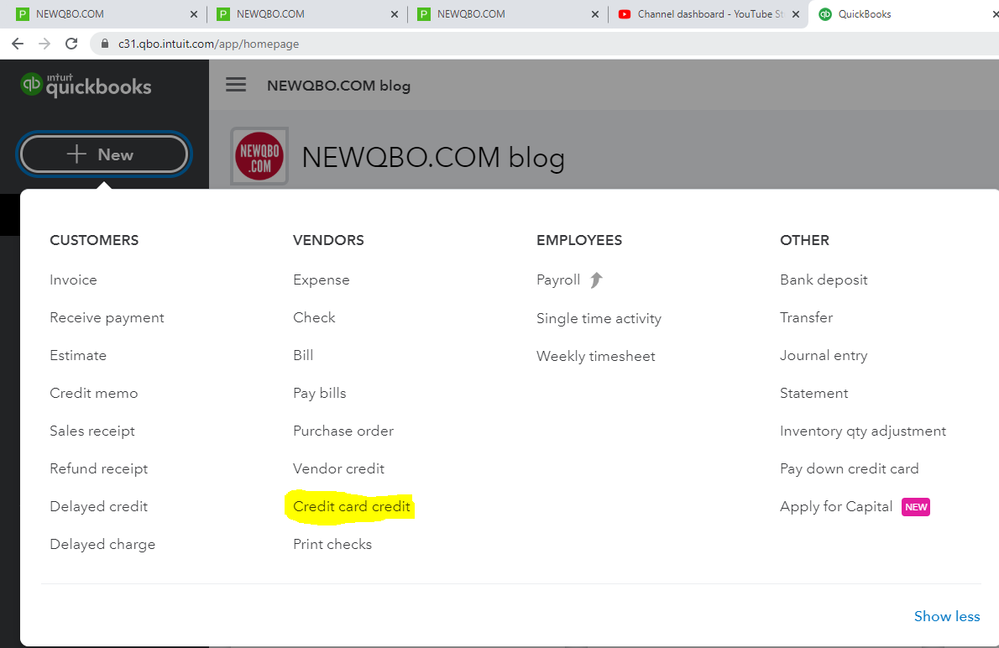Click the Payroll upgrade arrow icon
The width and height of the screenshot is (999, 648).
[x=596, y=280]
